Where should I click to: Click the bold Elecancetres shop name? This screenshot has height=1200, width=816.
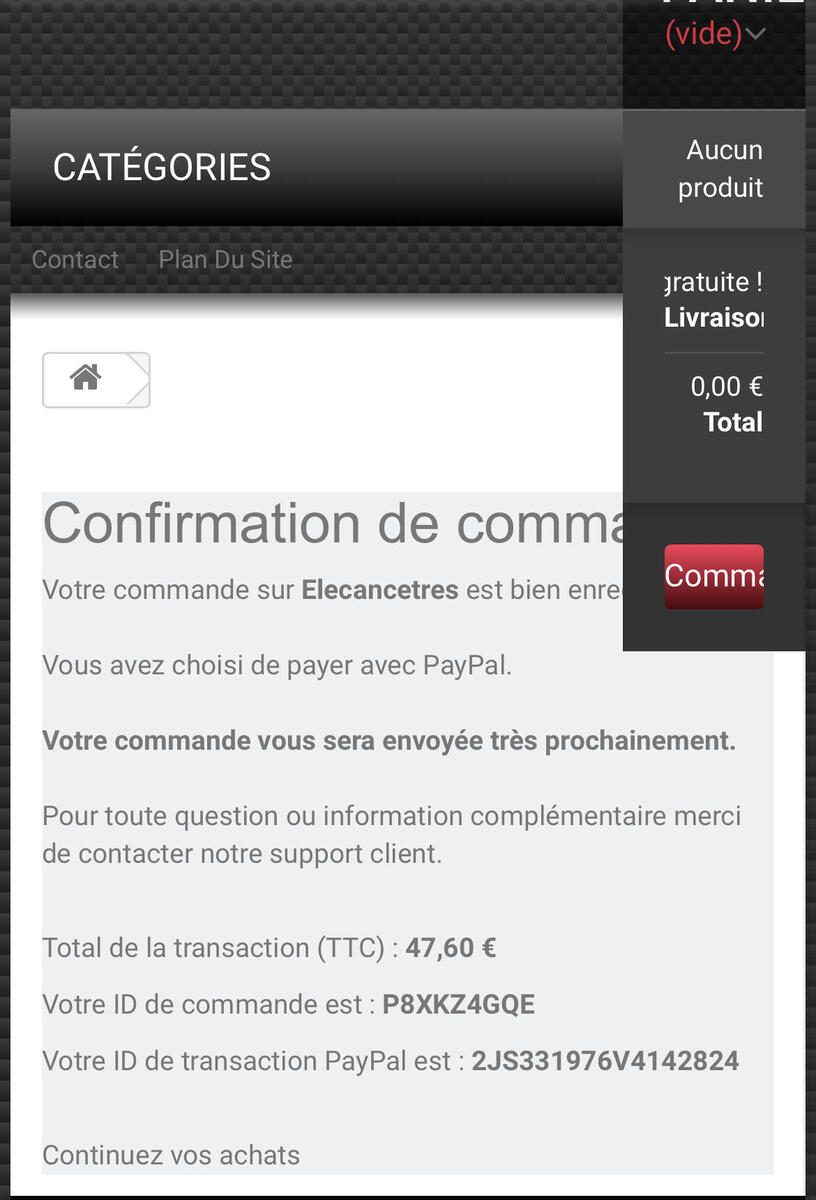(380, 590)
